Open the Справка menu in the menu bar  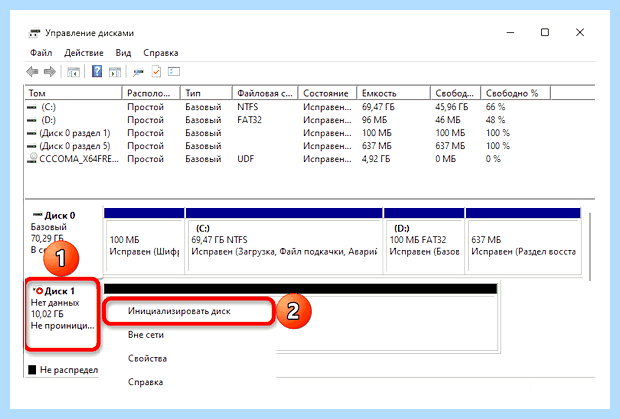pyautogui.click(x=161, y=53)
